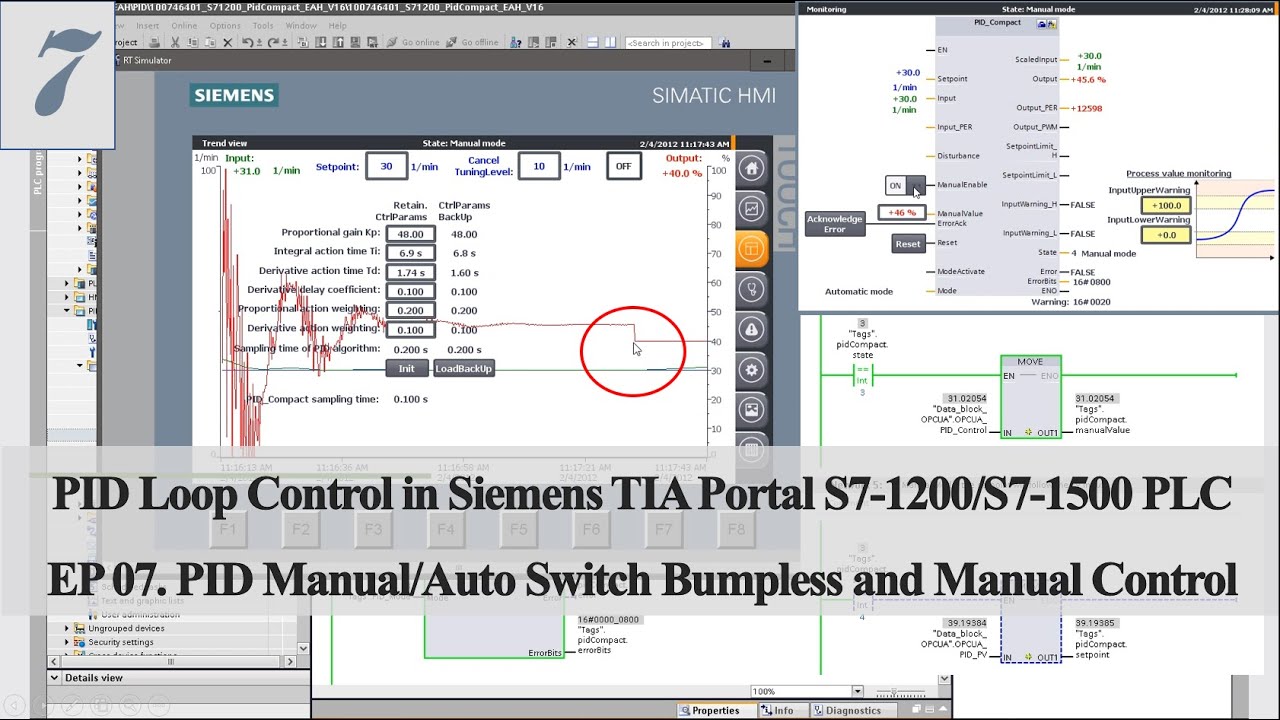Click the Proportional gain Kp field 48.00

pos(410,234)
